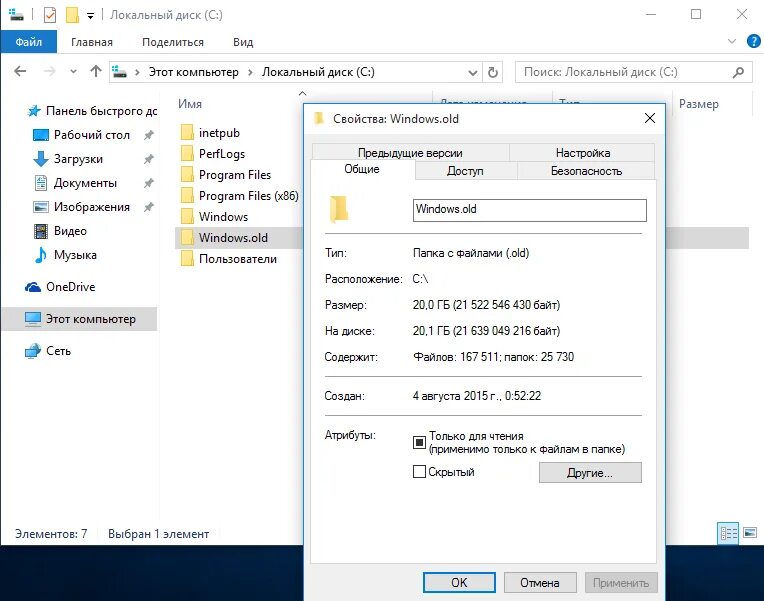The height and width of the screenshot is (601, 764).
Task: Open recent locations dropdown arrow
Action: tap(73, 72)
